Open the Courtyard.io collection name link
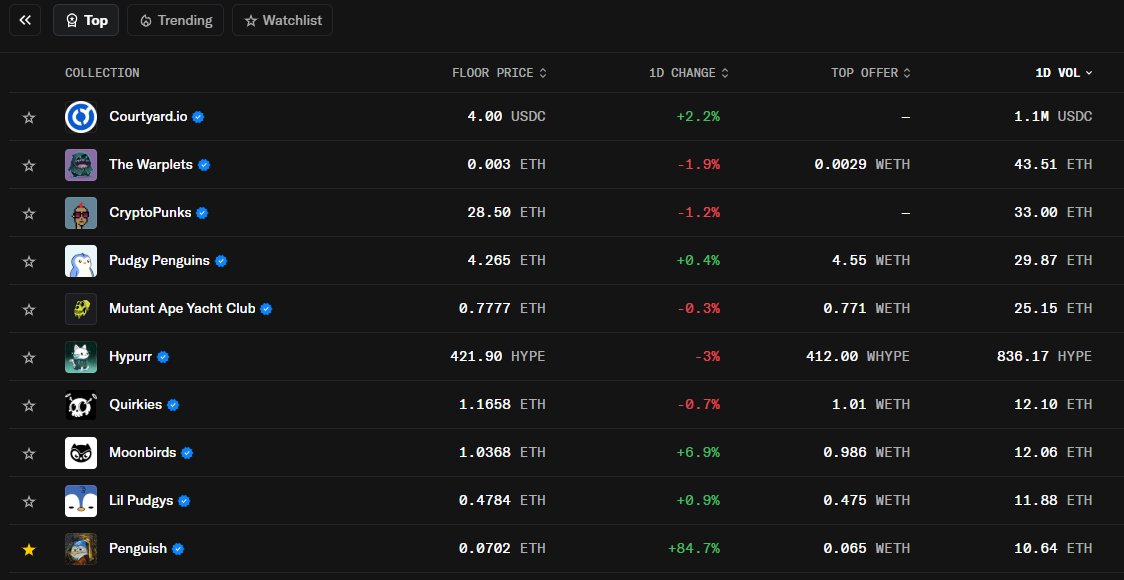Viewport: 1124px width, 580px height. pos(148,116)
